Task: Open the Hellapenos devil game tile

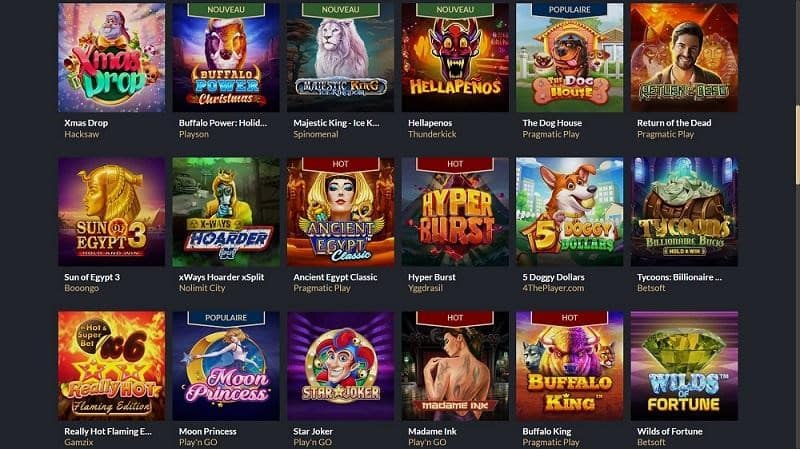Action: [455, 57]
